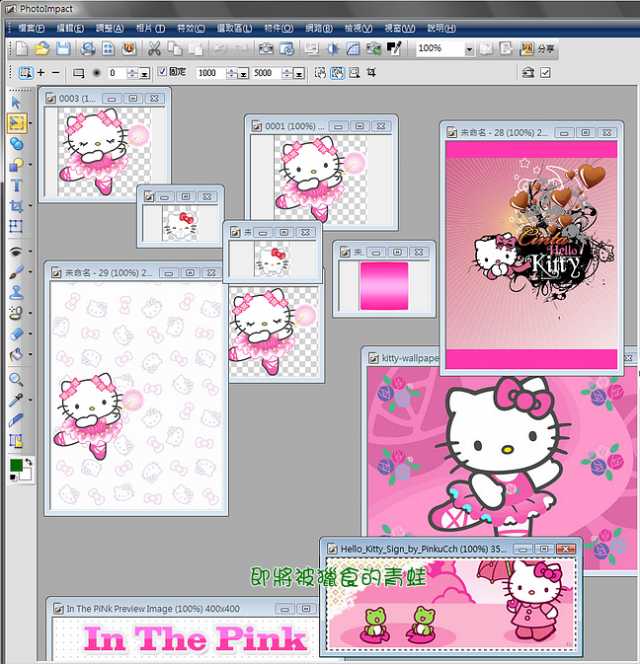Select the Eyedropper tool
This screenshot has height=665, width=640.
tap(16, 400)
